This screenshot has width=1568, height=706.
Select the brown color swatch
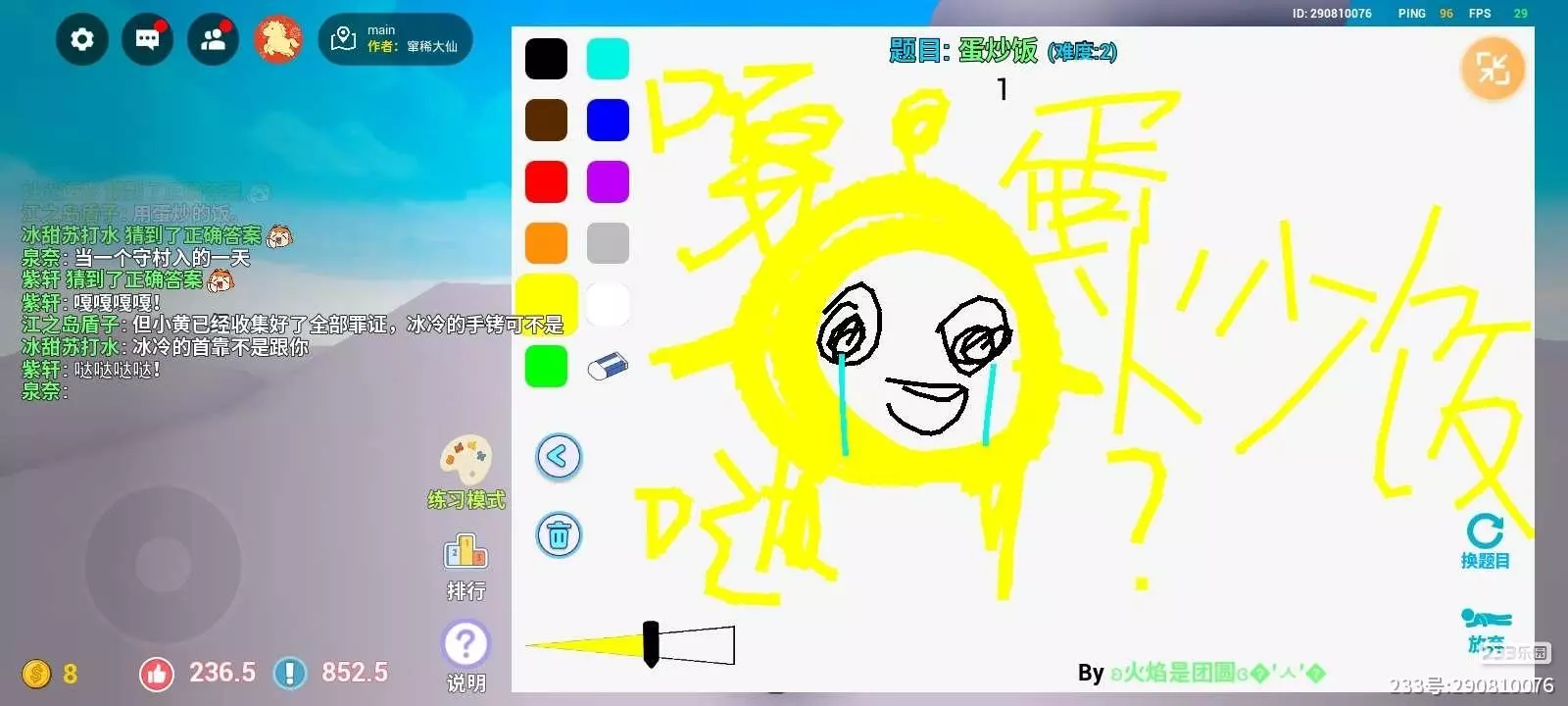click(546, 121)
